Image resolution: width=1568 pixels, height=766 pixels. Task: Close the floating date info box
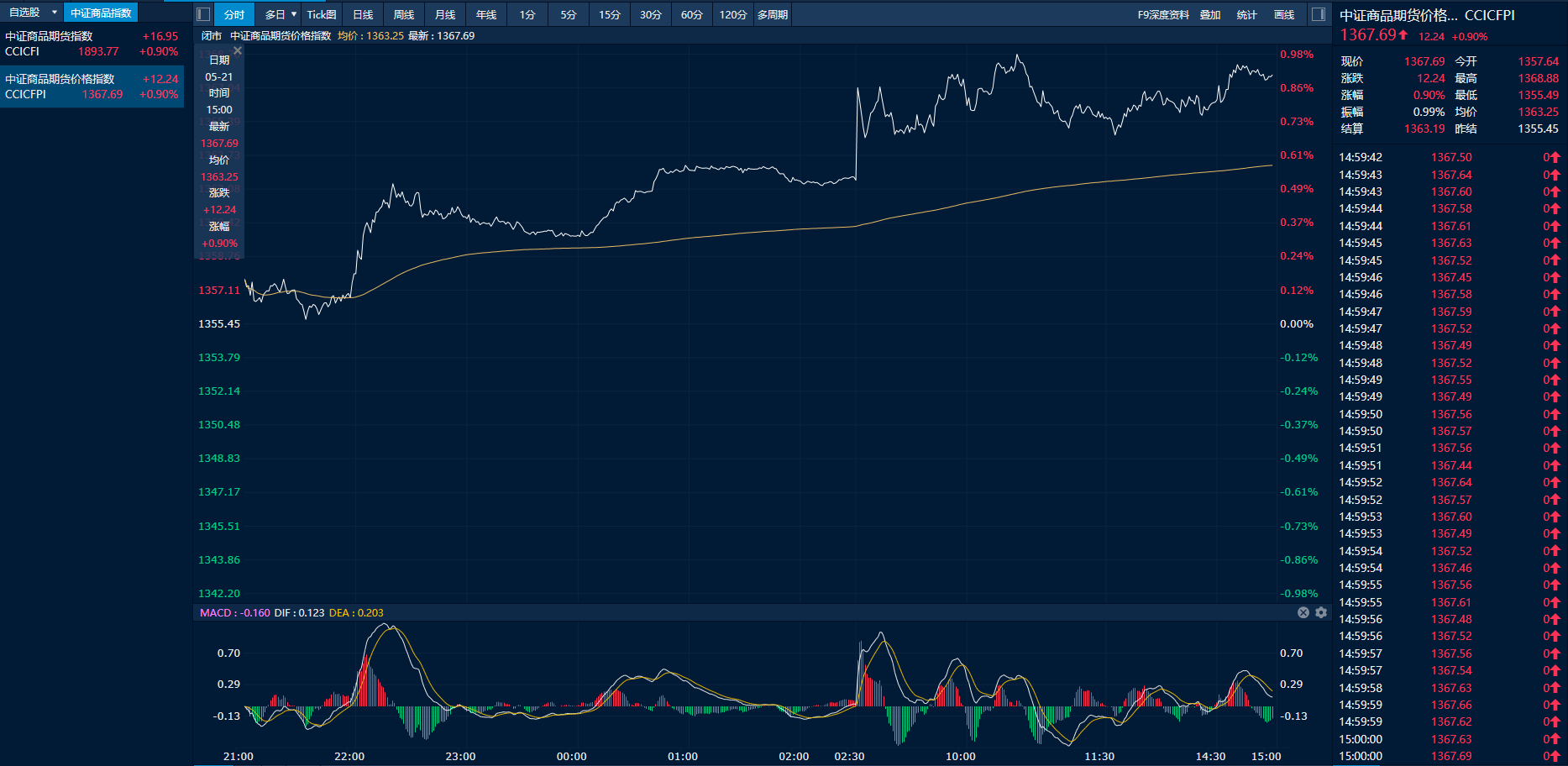(238, 51)
